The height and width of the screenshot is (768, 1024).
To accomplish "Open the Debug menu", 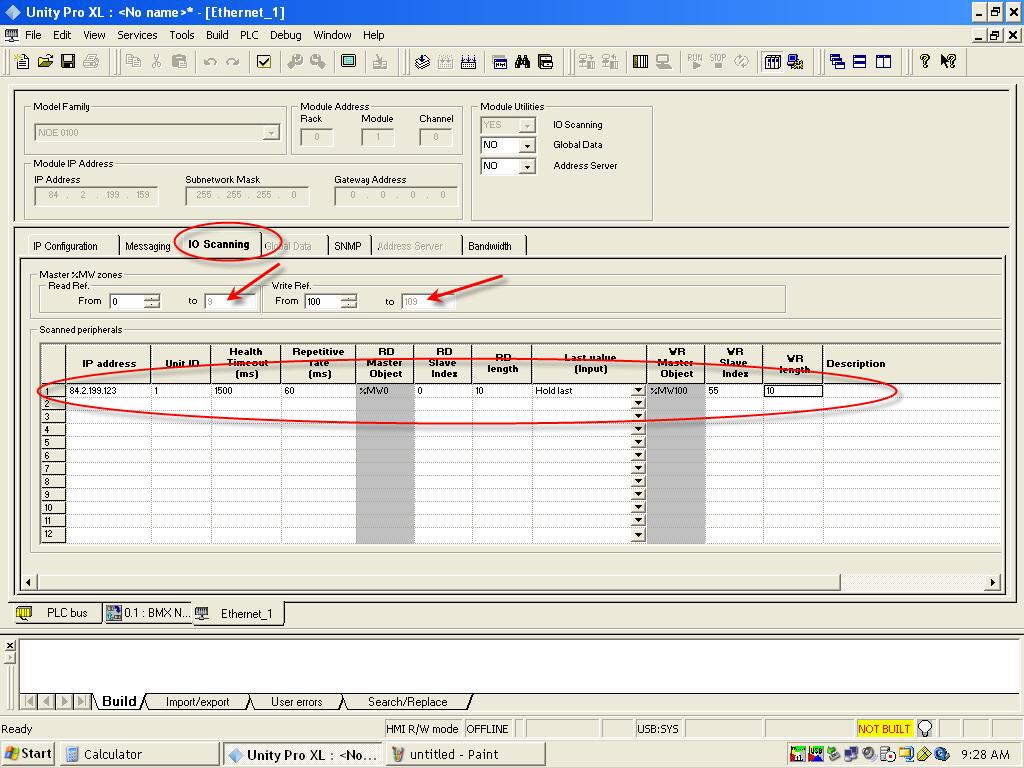I will click(286, 35).
